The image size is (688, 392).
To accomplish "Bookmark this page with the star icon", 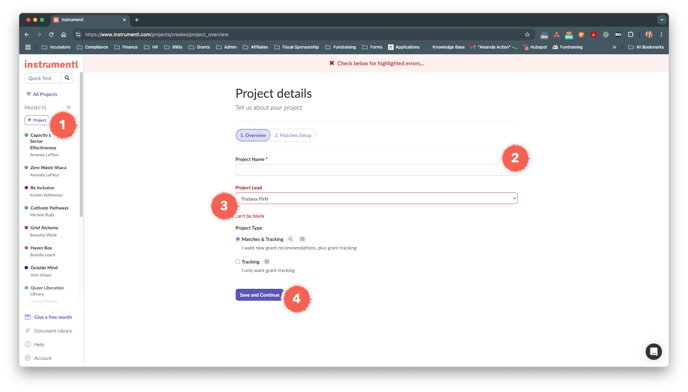I will (527, 34).
